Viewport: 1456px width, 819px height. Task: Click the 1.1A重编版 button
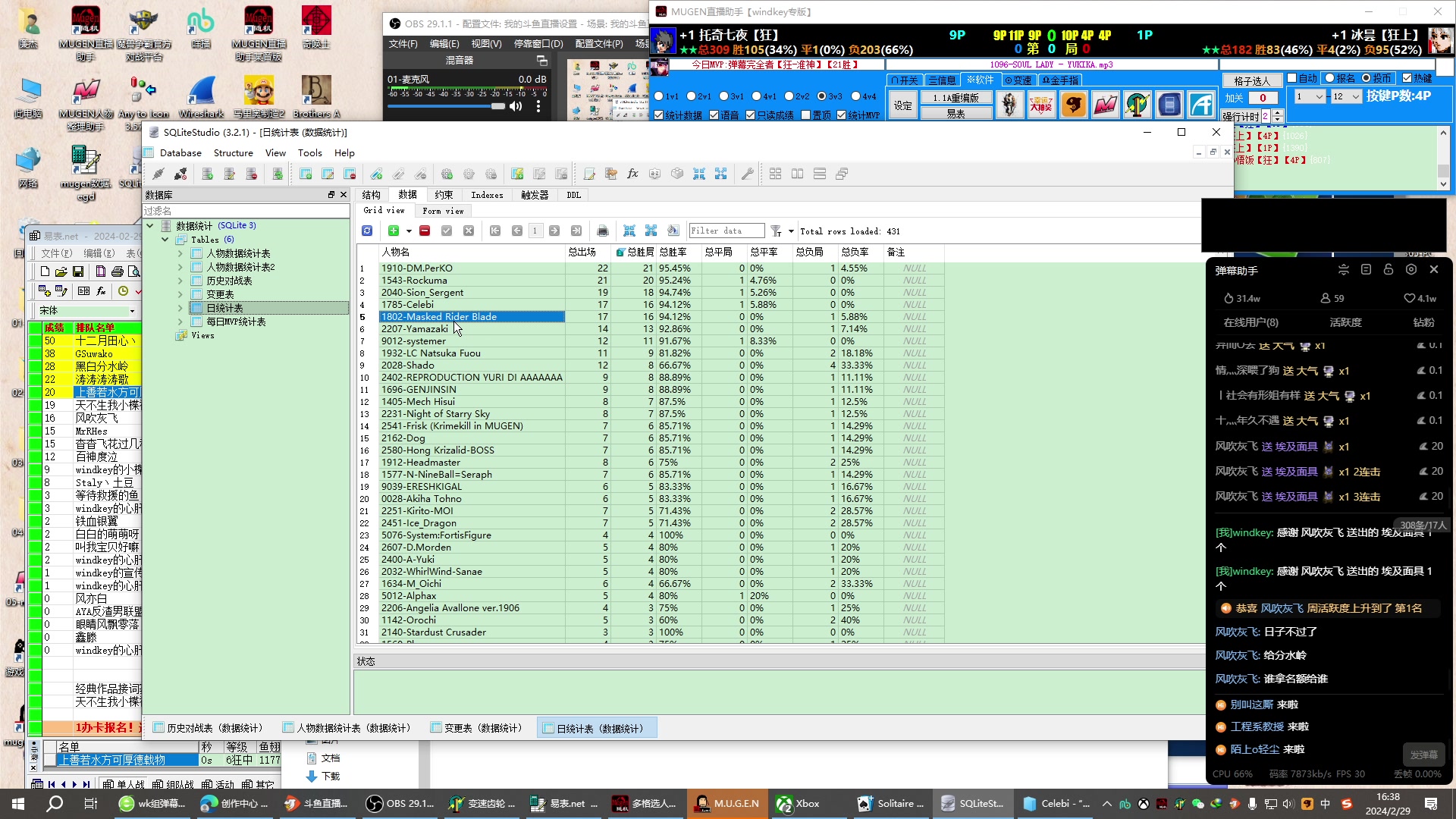tap(955, 98)
